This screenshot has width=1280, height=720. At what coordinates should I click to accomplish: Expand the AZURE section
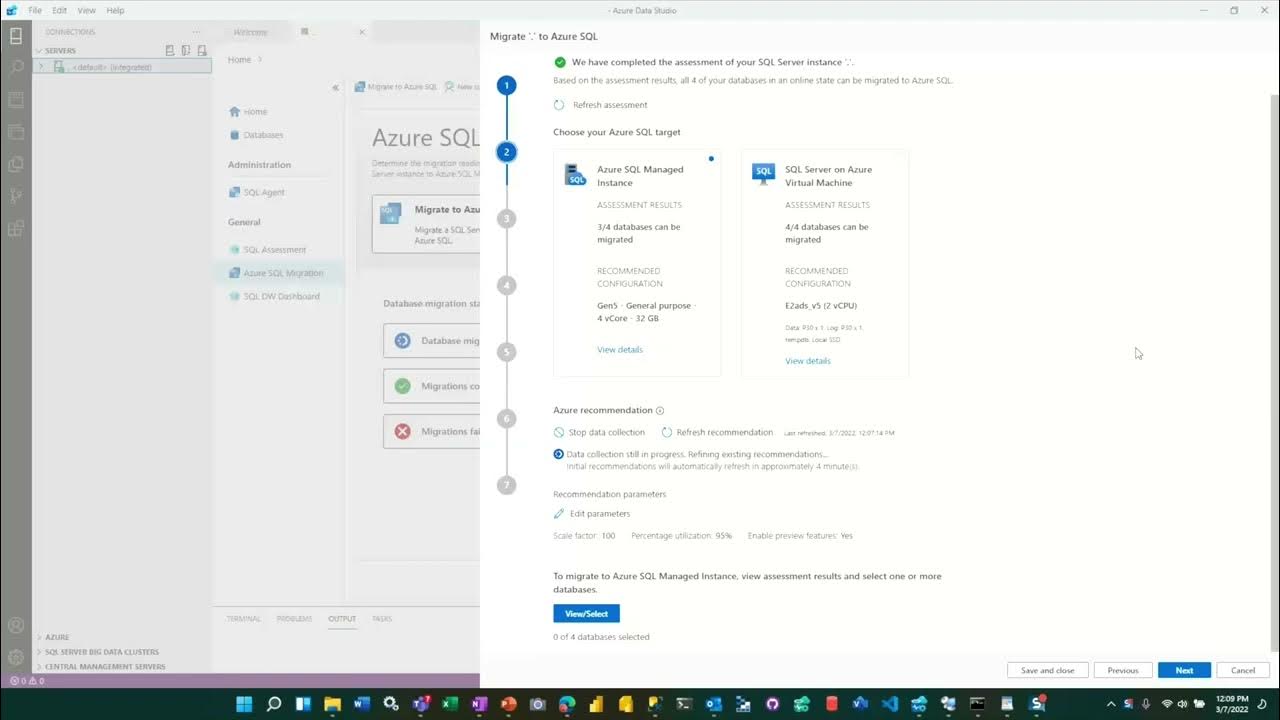coord(57,637)
